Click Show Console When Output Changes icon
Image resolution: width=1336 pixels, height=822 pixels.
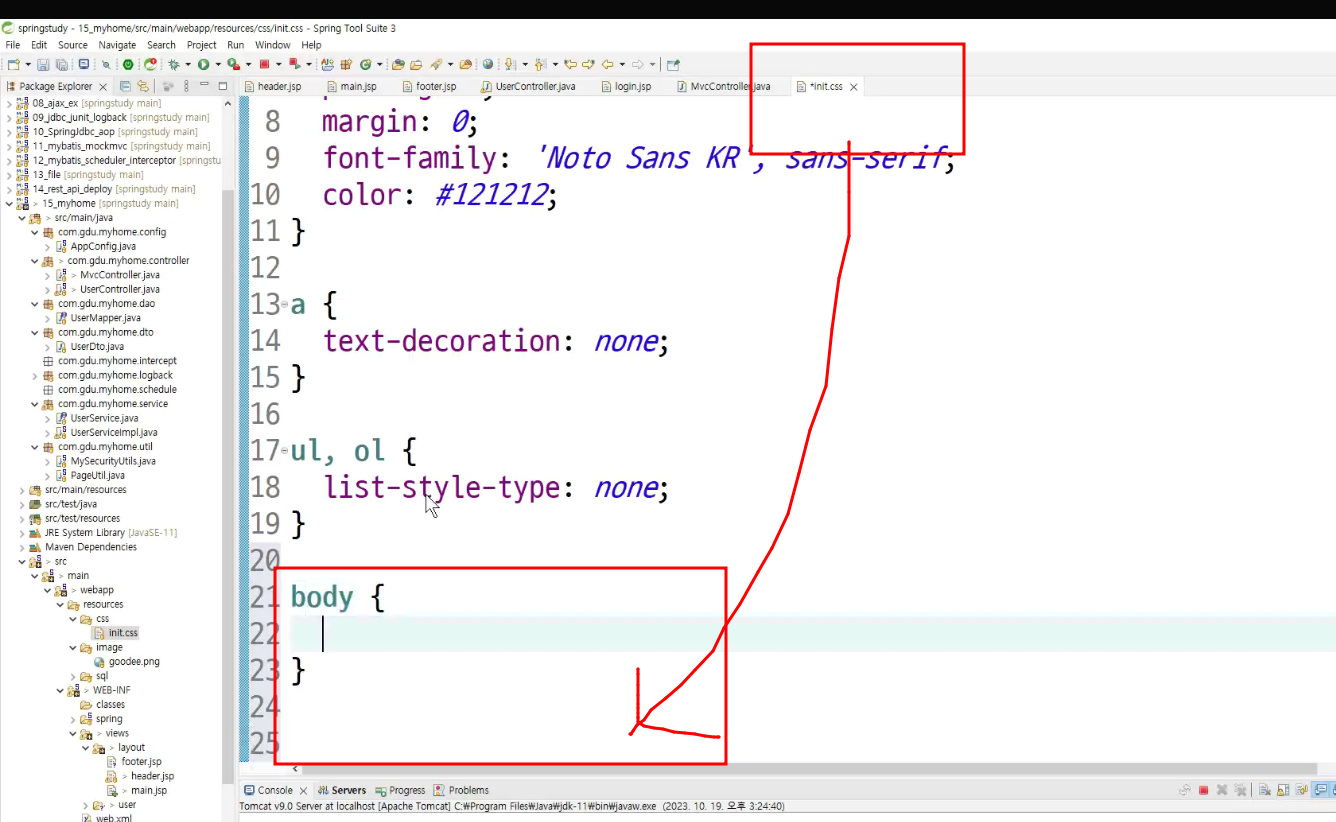click(1321, 790)
